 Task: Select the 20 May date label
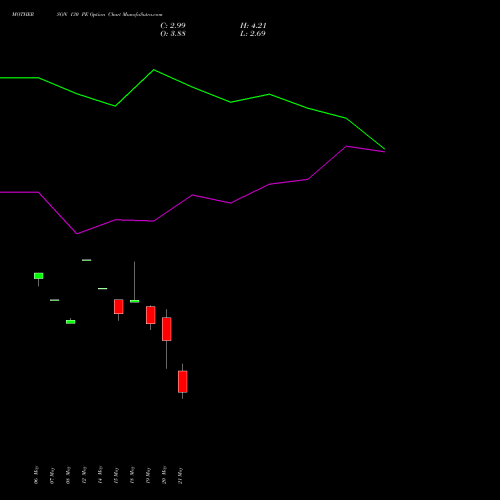pos(164,475)
